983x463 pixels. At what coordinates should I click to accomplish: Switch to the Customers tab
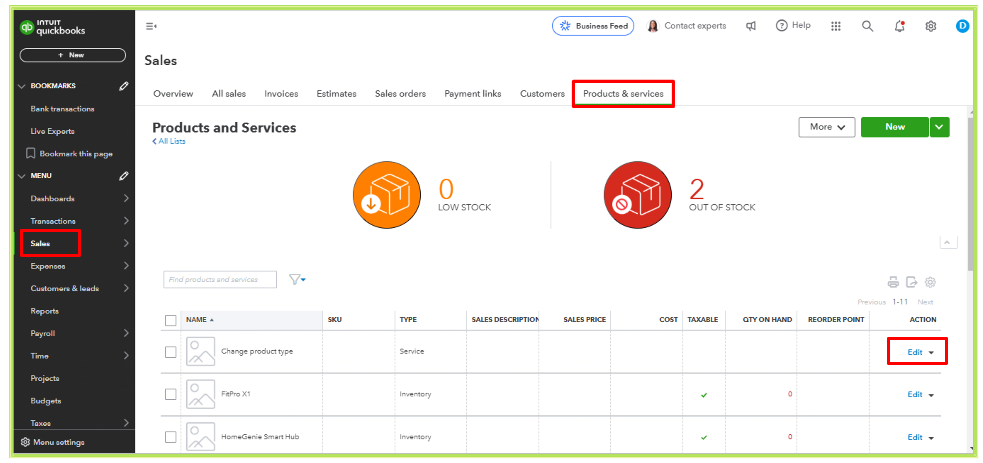[x=542, y=94]
